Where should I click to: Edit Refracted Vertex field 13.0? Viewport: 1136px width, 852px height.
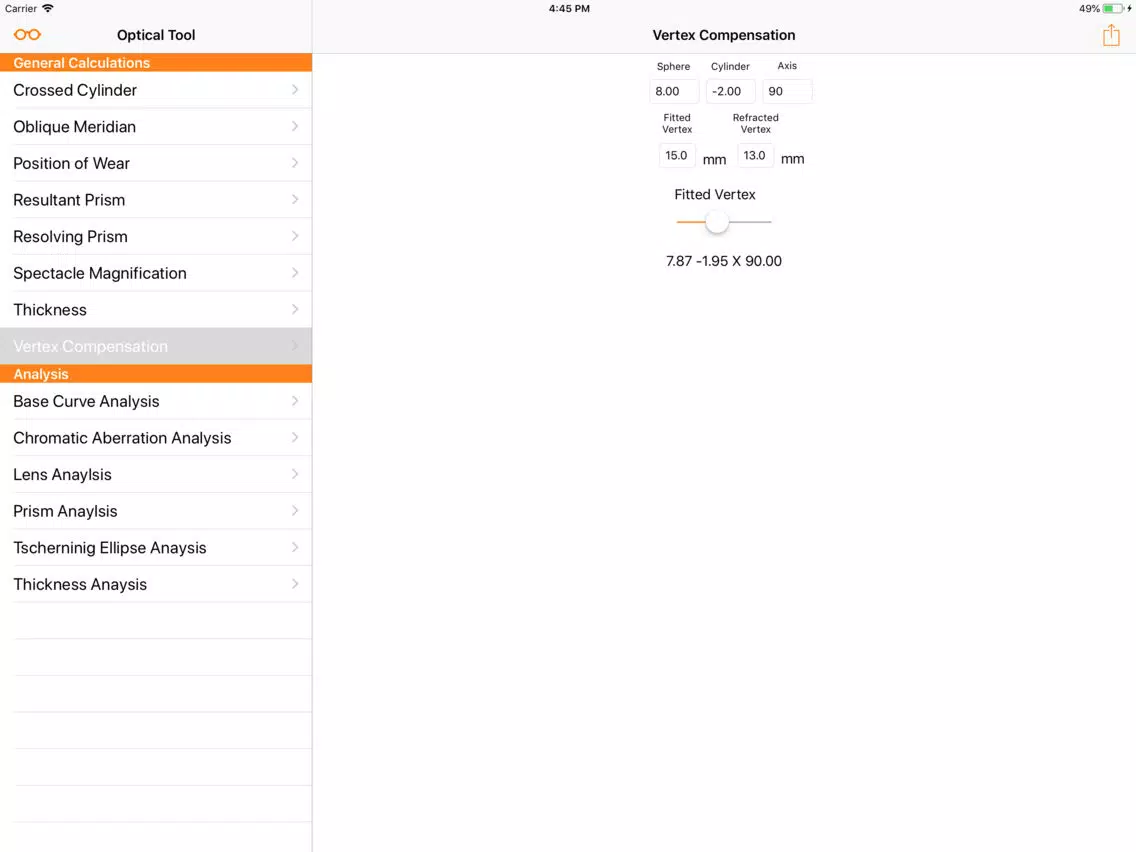coord(755,156)
